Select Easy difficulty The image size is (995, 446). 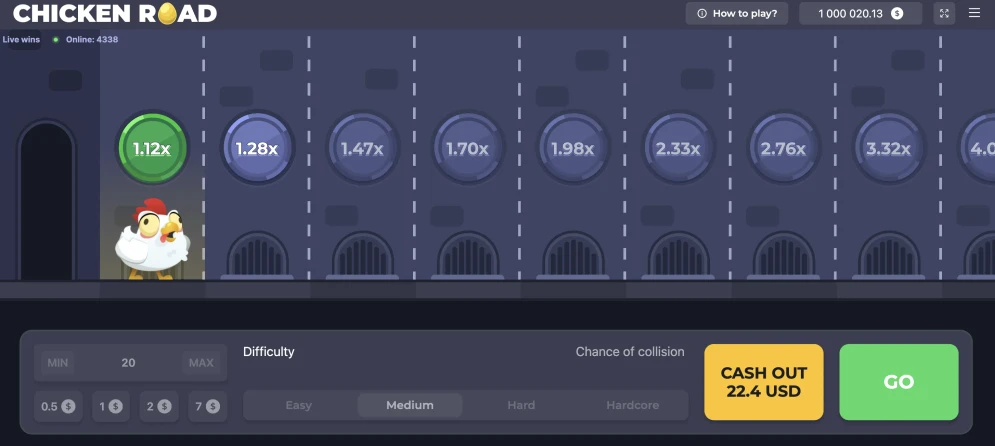(299, 405)
